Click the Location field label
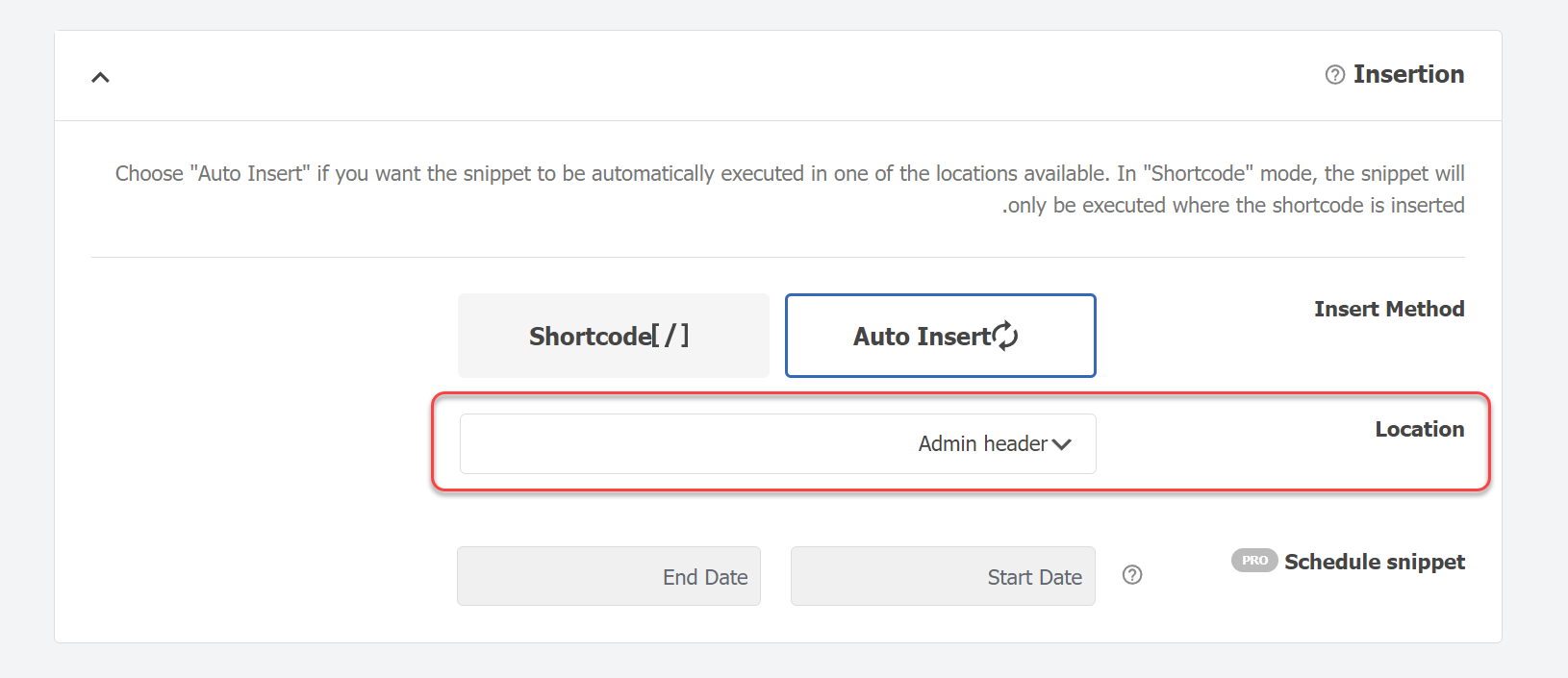The width and height of the screenshot is (1568, 678). [x=1419, y=429]
